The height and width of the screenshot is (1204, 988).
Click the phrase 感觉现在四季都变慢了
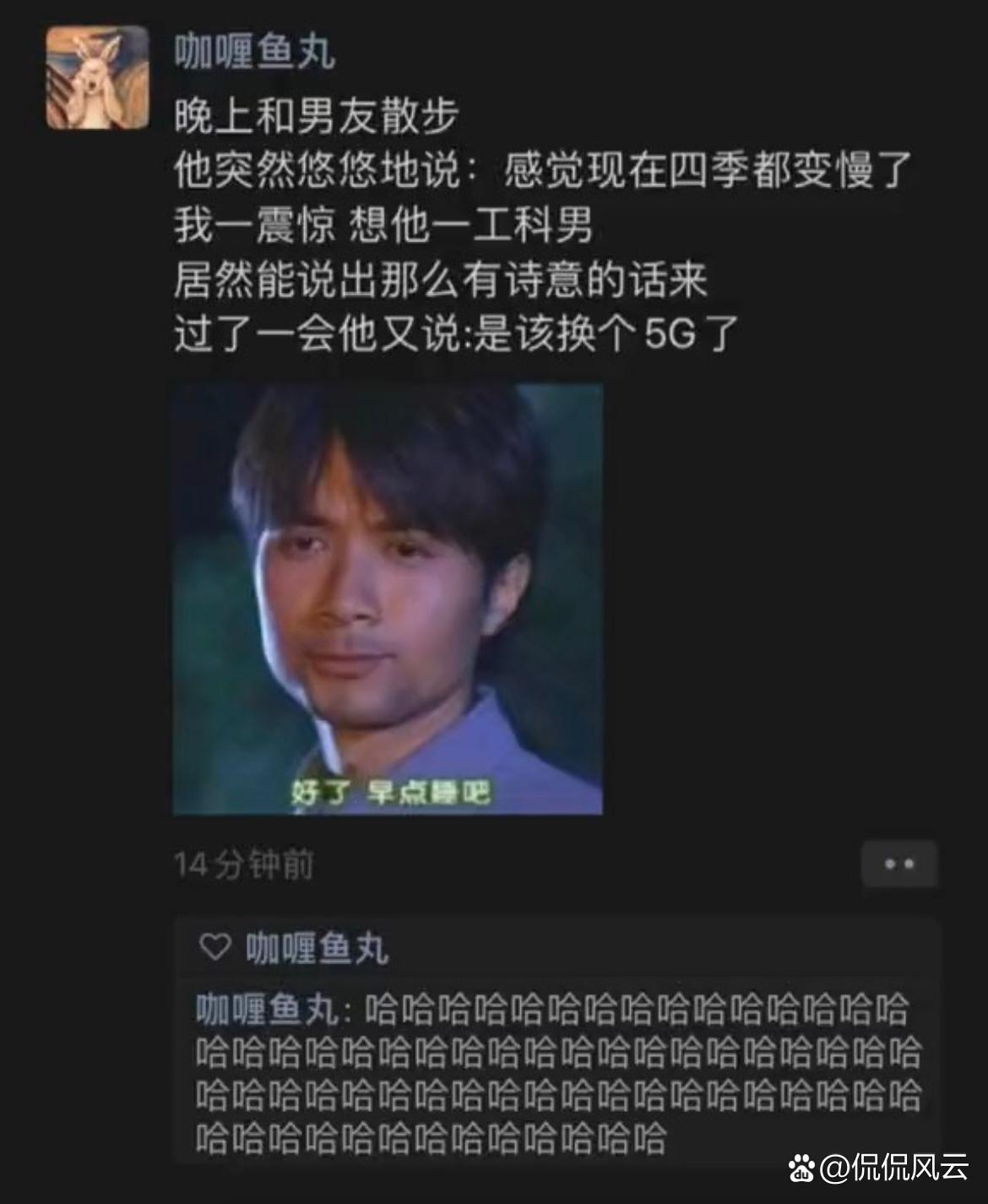(x=708, y=170)
